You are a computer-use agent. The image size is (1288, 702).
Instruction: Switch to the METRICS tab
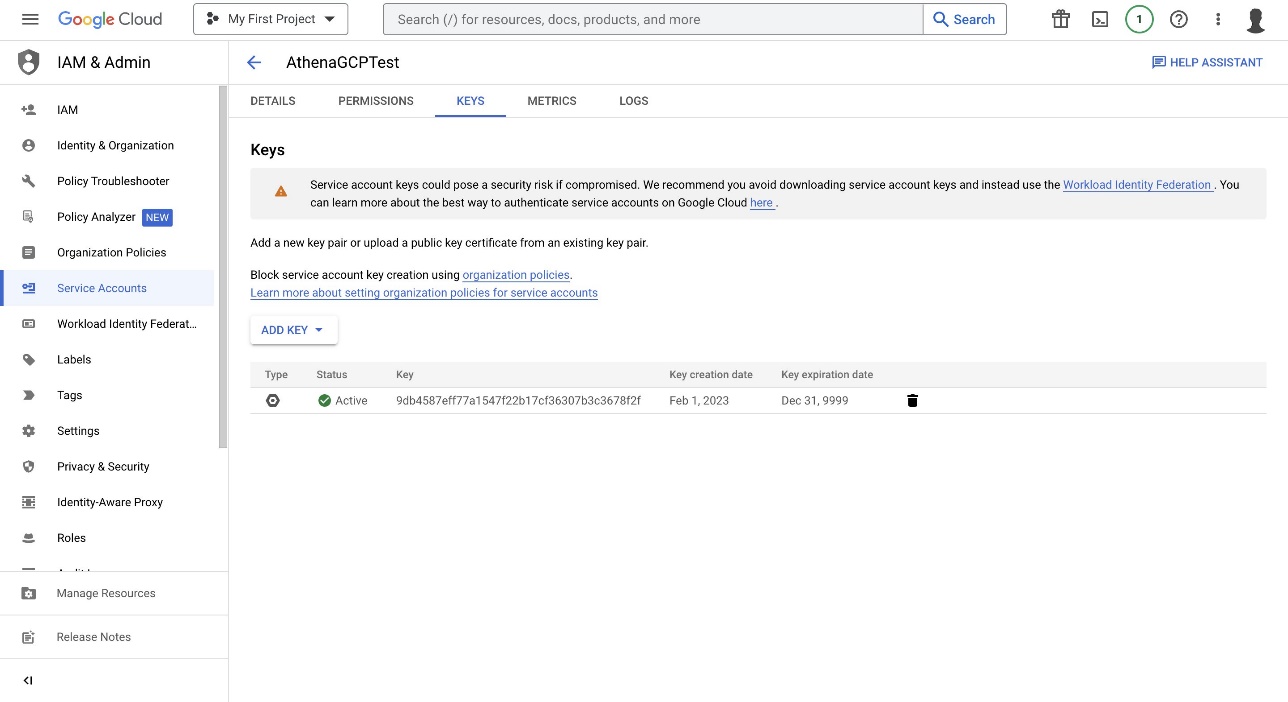[x=552, y=101]
